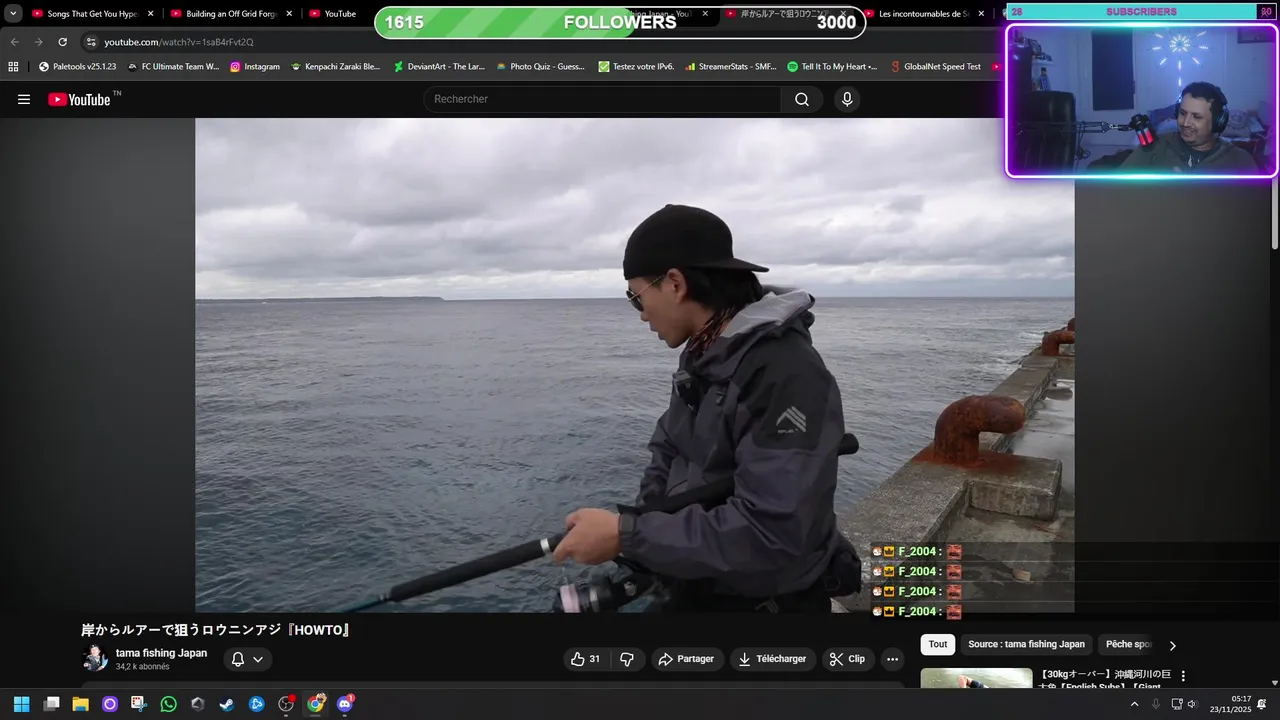The height and width of the screenshot is (720, 1280).
Task: Open Tell It To My Heart bookmark
Action: (x=832, y=66)
